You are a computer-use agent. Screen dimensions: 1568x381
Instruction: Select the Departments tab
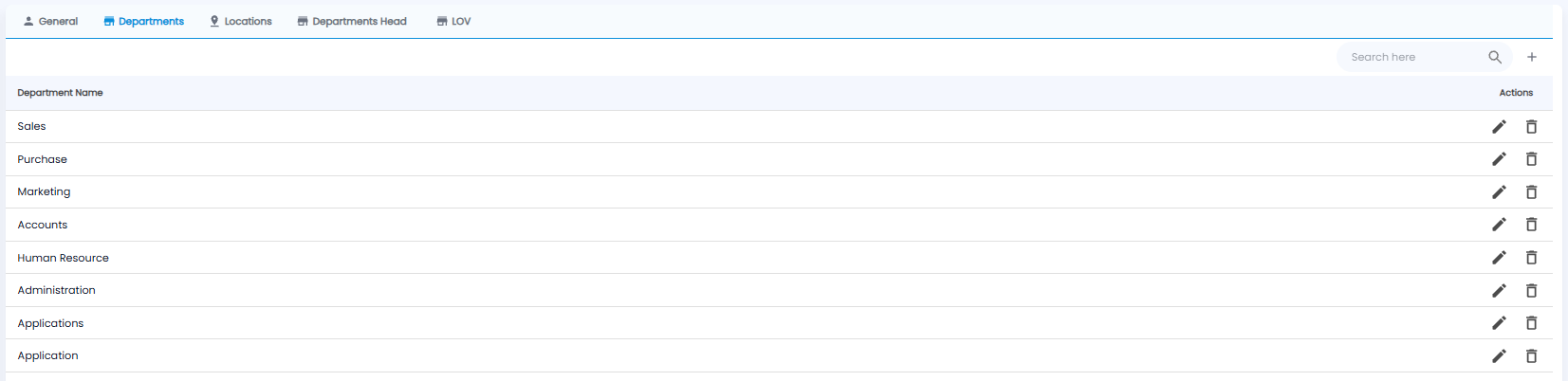(x=144, y=21)
